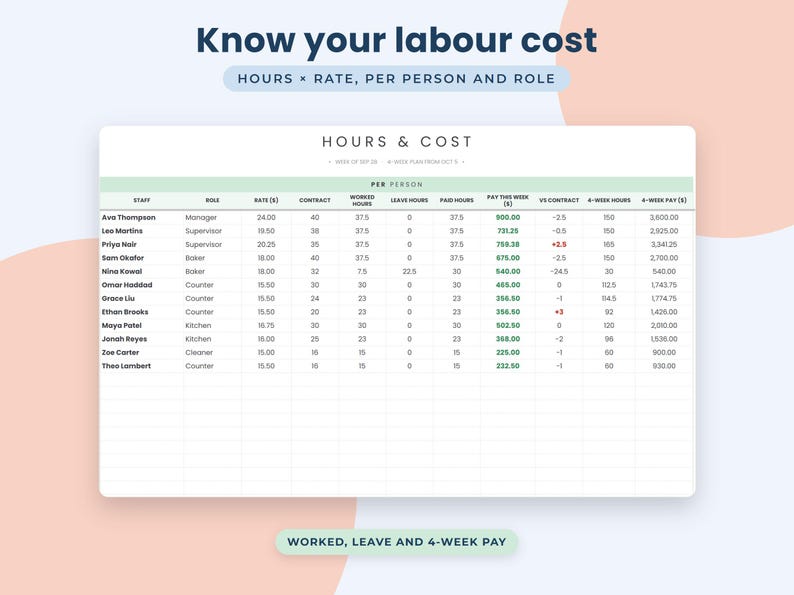
Task: Click the 3,600.00 four-week pay cell
Action: coord(664,217)
